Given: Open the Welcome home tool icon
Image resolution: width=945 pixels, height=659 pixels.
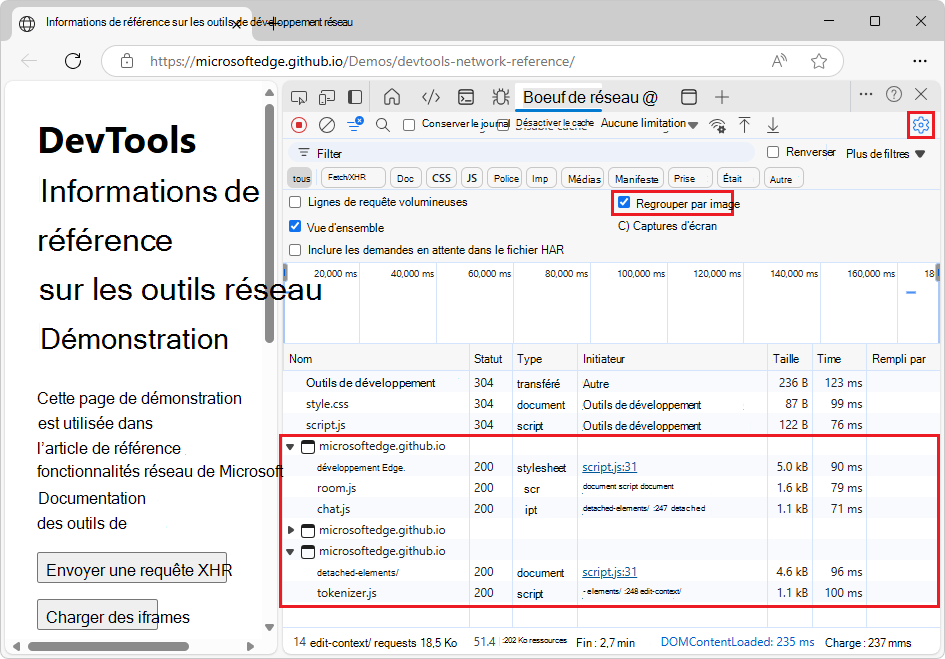Looking at the screenshot, I should (x=392, y=97).
